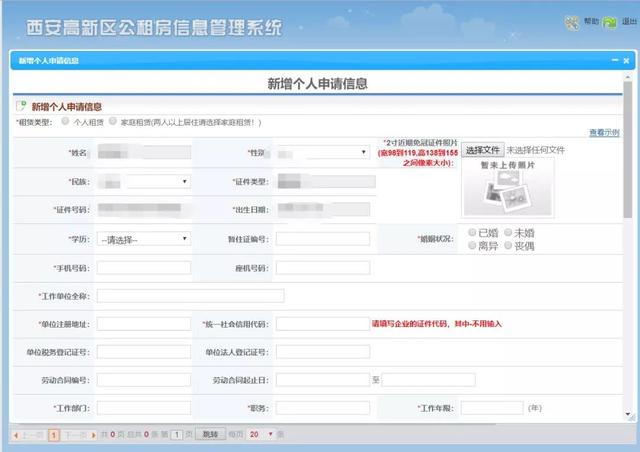
Task: Click the 跳转 page jump button
Action: click(x=211, y=434)
